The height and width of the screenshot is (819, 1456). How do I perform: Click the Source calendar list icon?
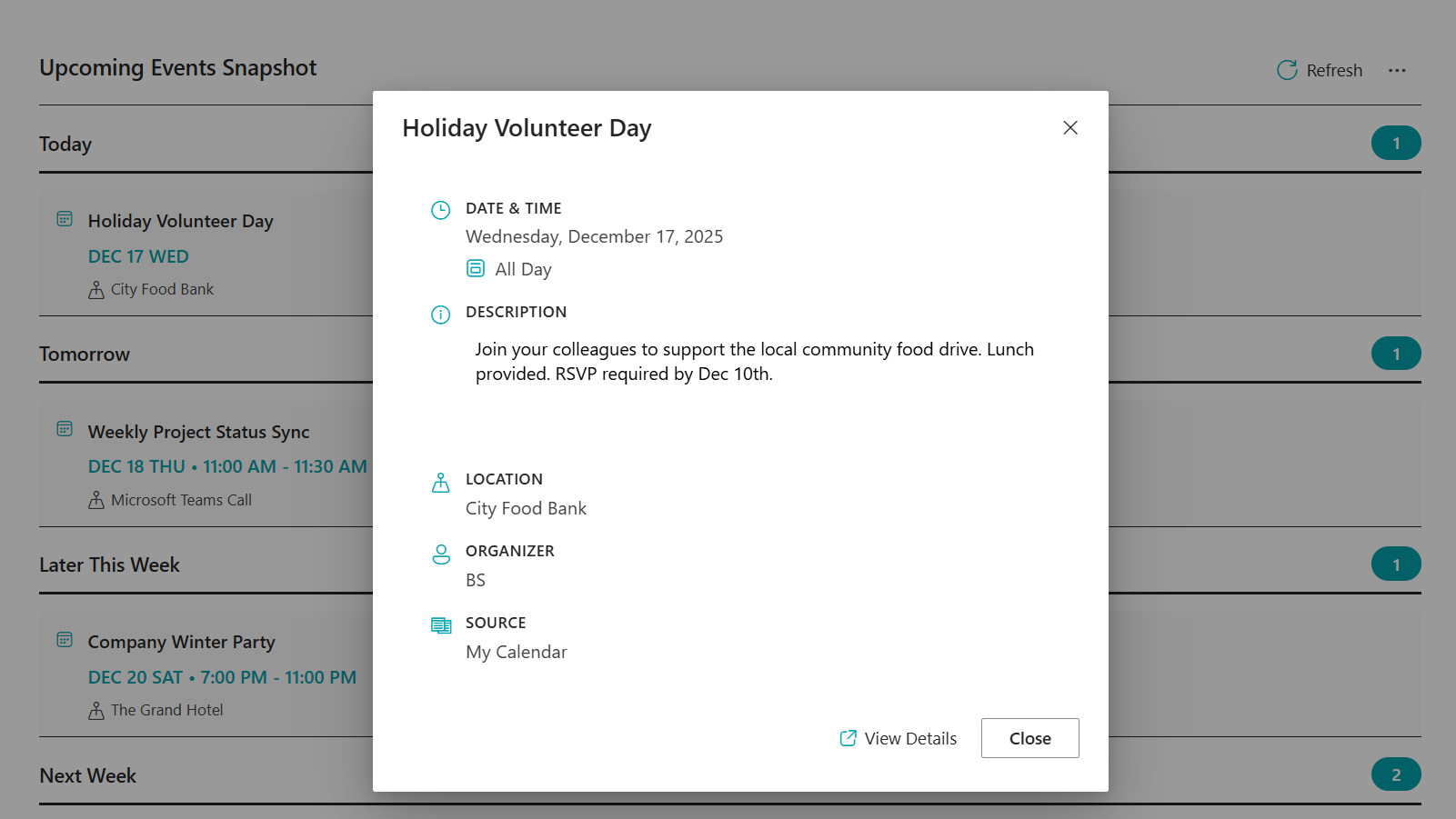(441, 625)
